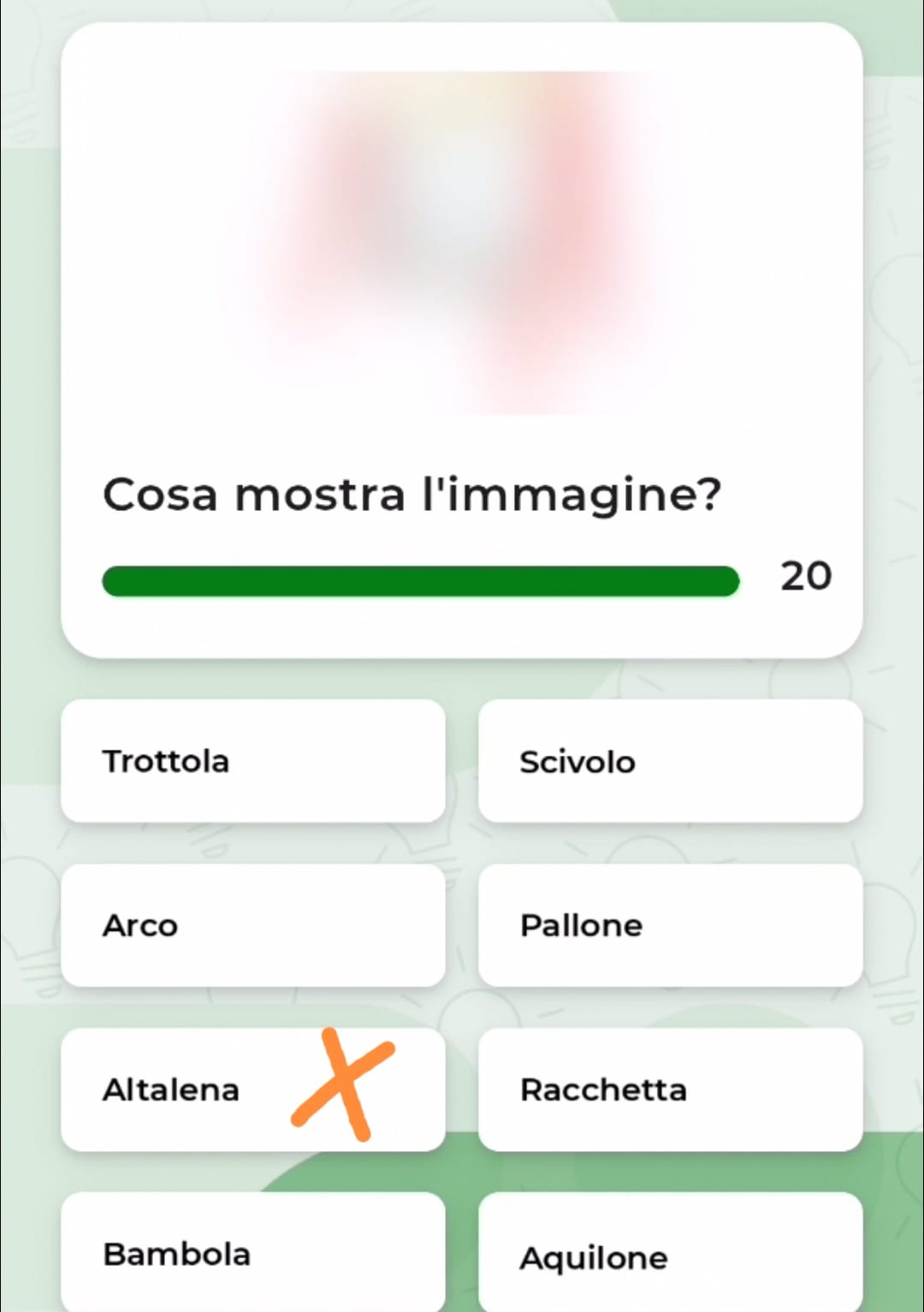Image resolution: width=924 pixels, height=1312 pixels.
Task: Select the Pallone answer
Action: [670, 925]
